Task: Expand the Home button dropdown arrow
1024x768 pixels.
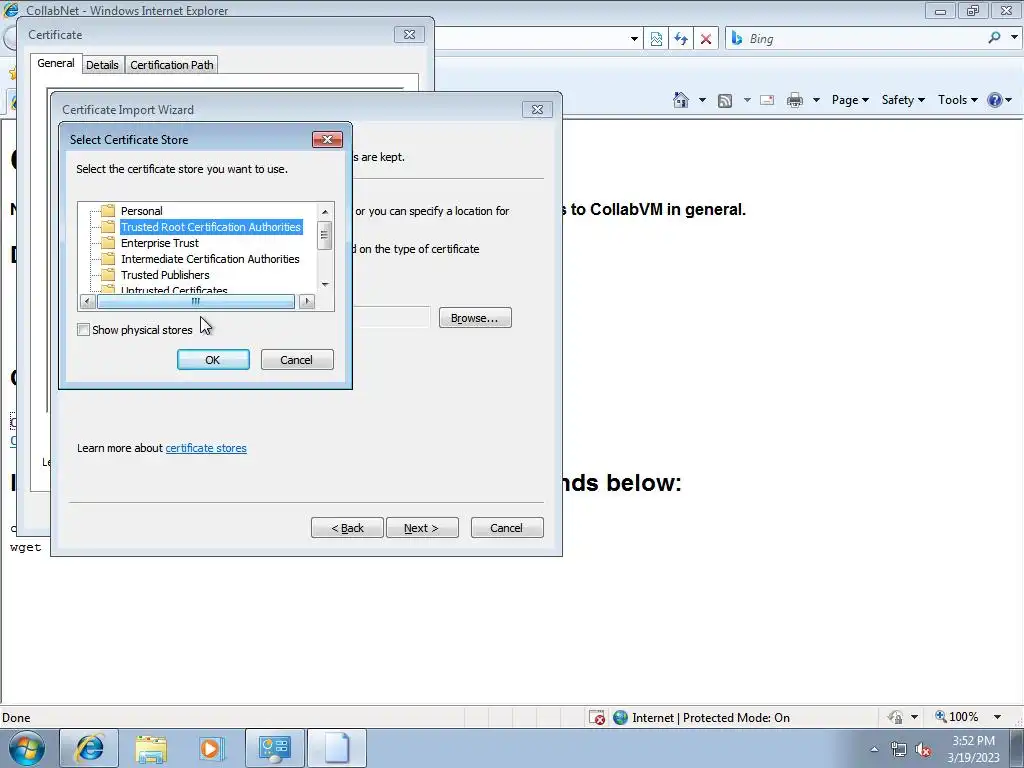Action: click(x=702, y=100)
